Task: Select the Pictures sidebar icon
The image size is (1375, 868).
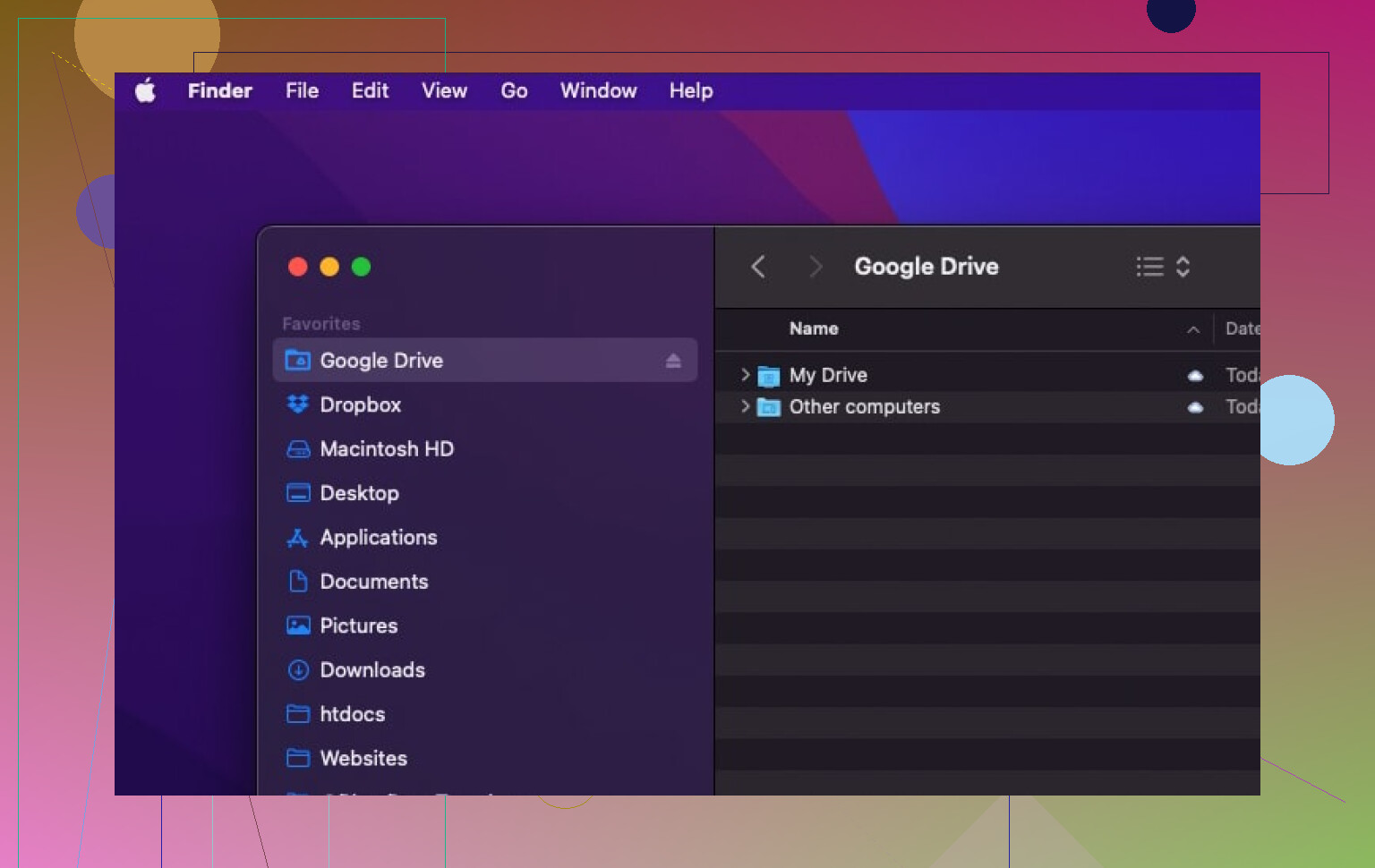Action: click(298, 625)
